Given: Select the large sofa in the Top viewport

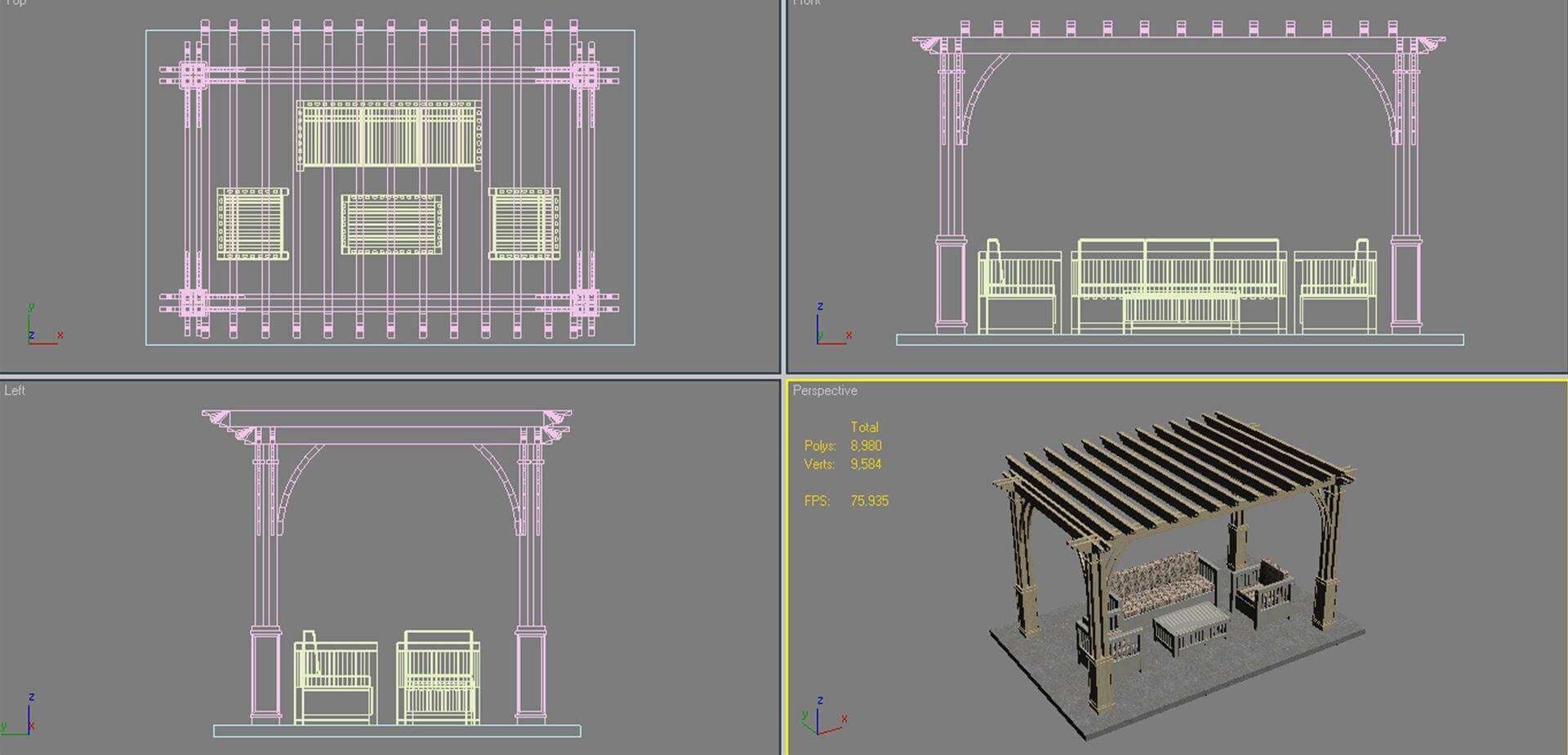Looking at the screenshot, I should point(389,135).
